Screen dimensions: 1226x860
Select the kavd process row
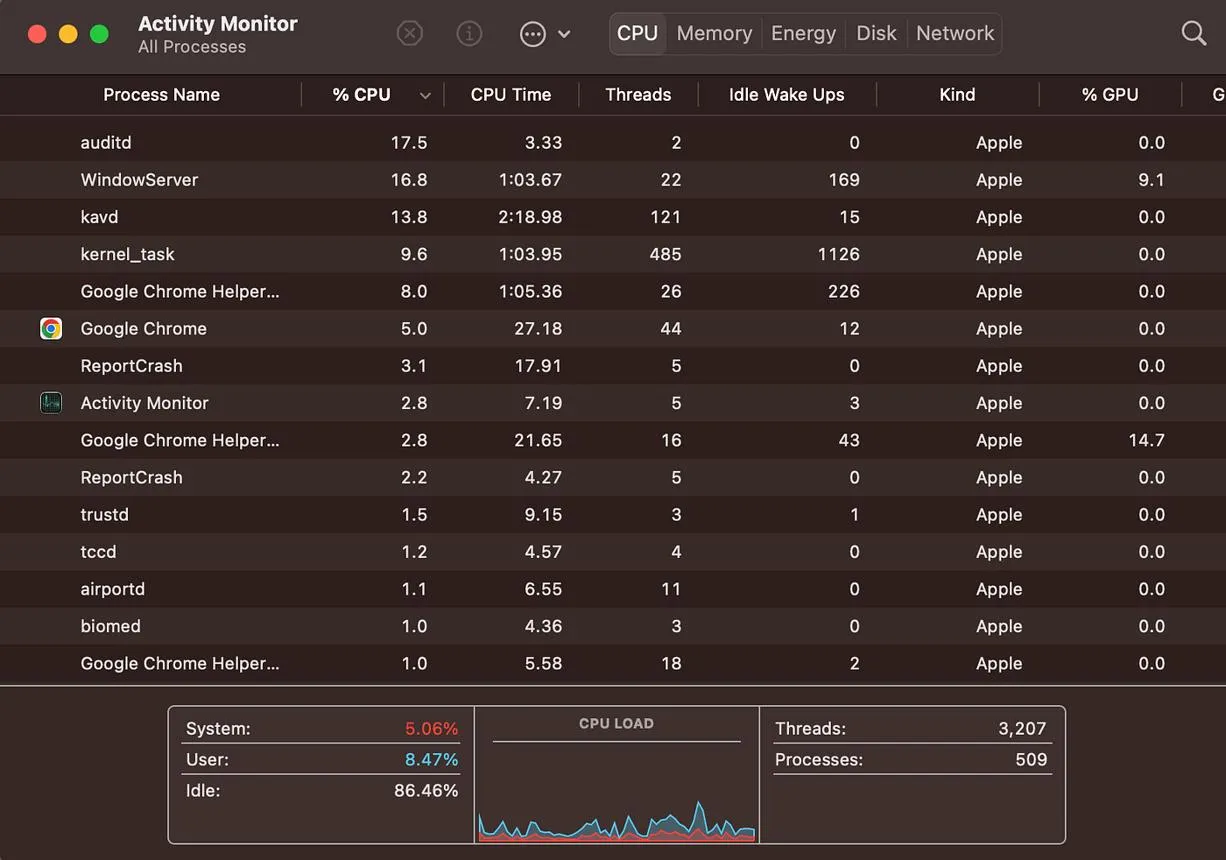tap(613, 217)
